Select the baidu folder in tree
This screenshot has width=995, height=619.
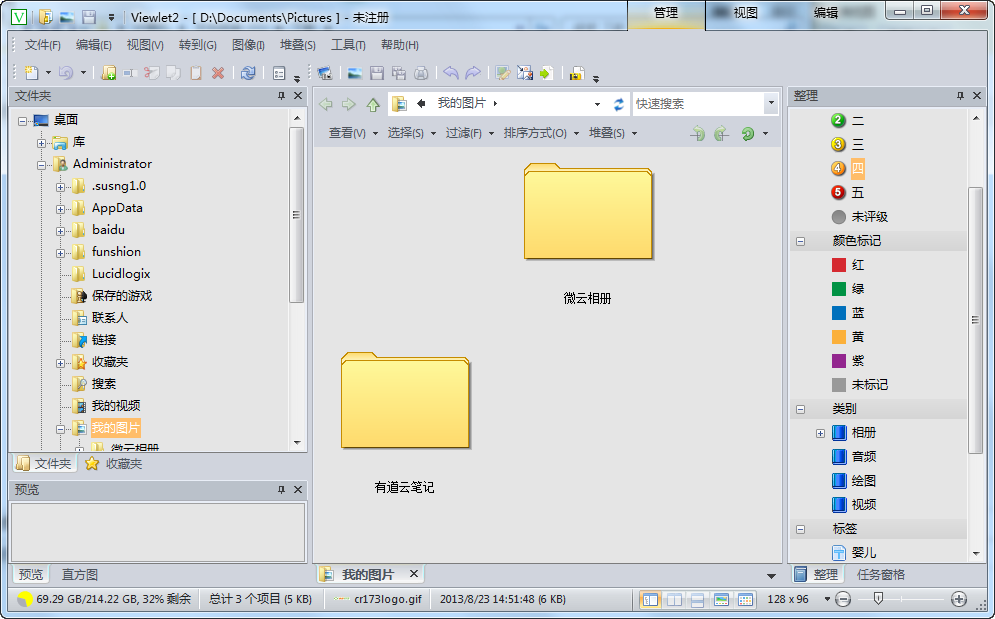(x=108, y=230)
